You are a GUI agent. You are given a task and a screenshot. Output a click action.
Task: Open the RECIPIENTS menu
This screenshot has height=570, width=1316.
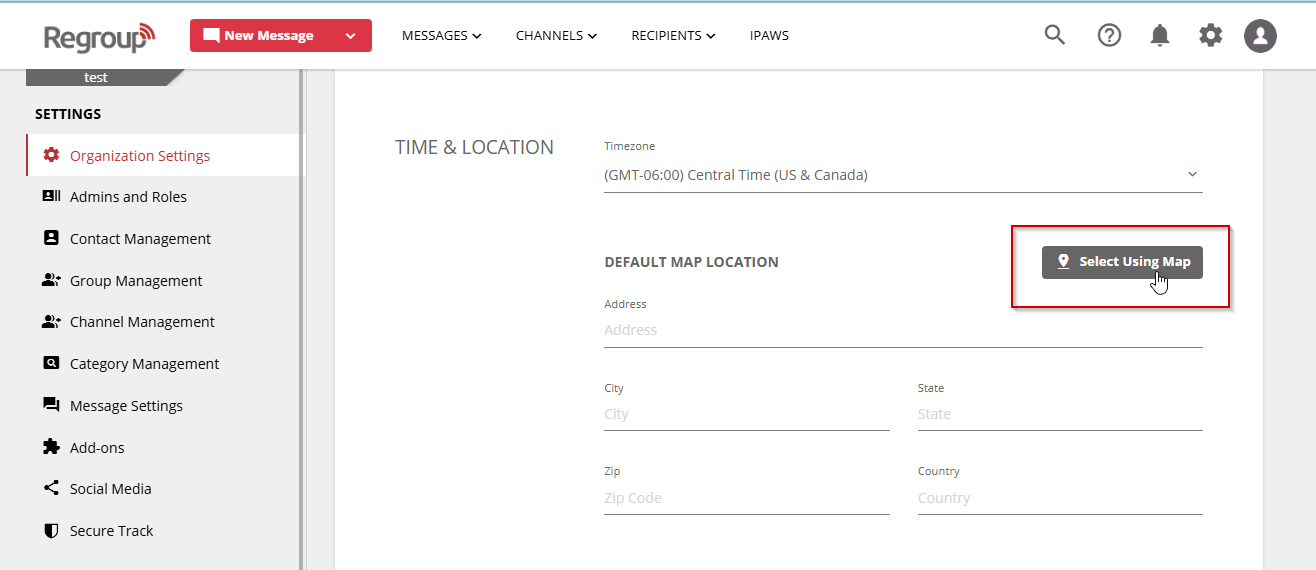coord(673,36)
